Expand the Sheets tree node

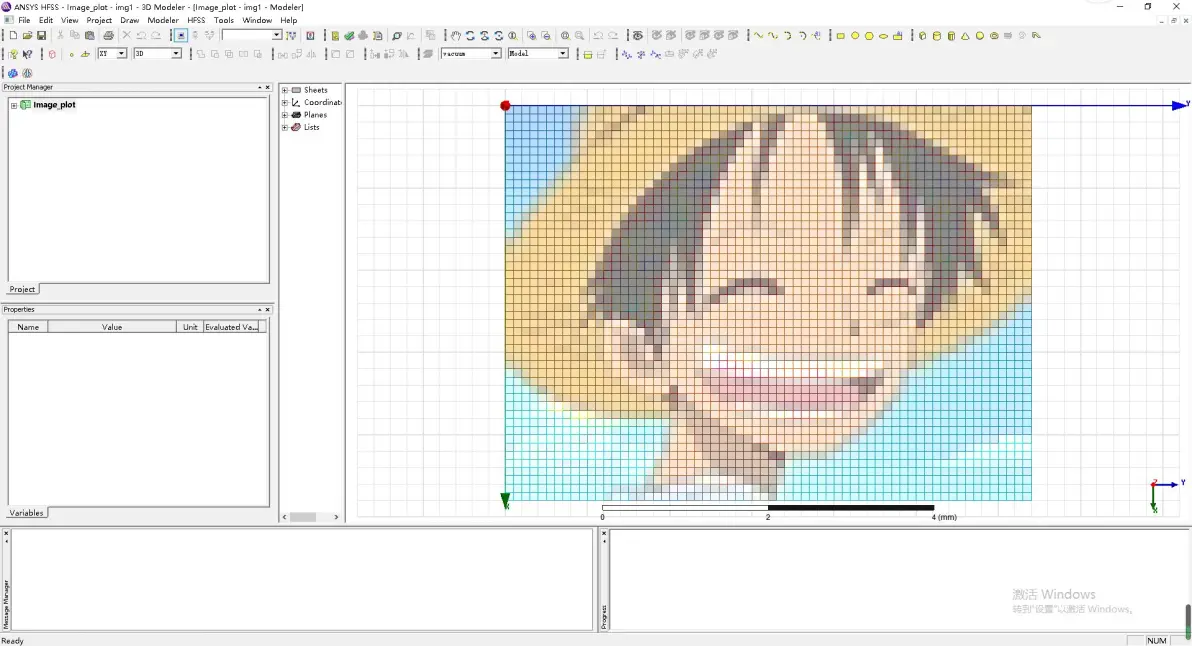click(x=285, y=90)
